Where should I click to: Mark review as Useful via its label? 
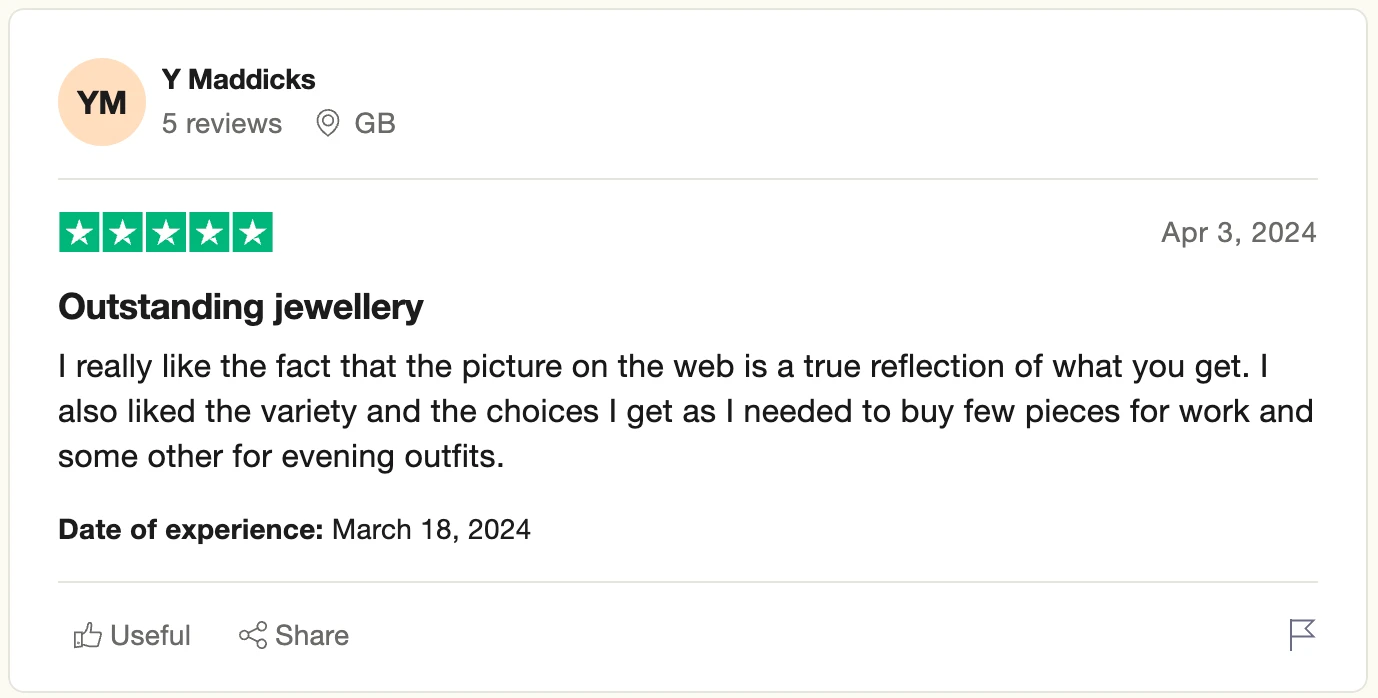(x=150, y=636)
